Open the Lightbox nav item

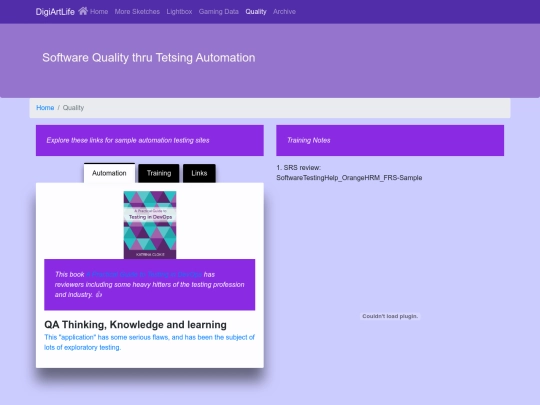(179, 12)
